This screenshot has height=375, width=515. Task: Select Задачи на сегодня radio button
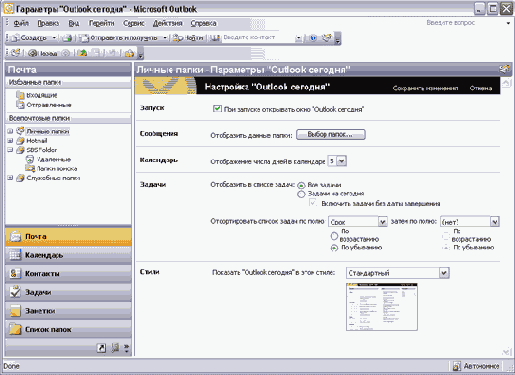click(301, 194)
